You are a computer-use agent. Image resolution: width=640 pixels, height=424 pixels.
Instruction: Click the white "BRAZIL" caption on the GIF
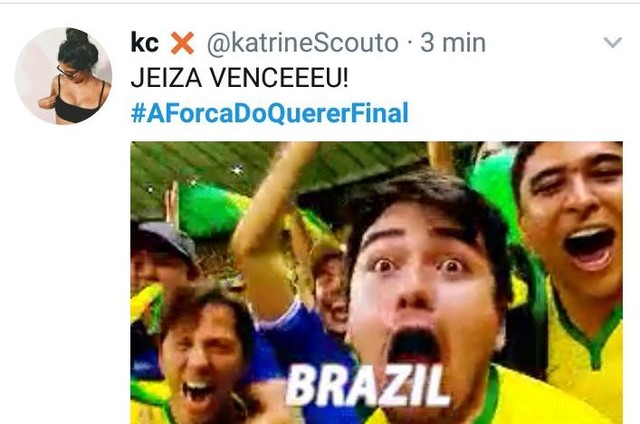367,385
